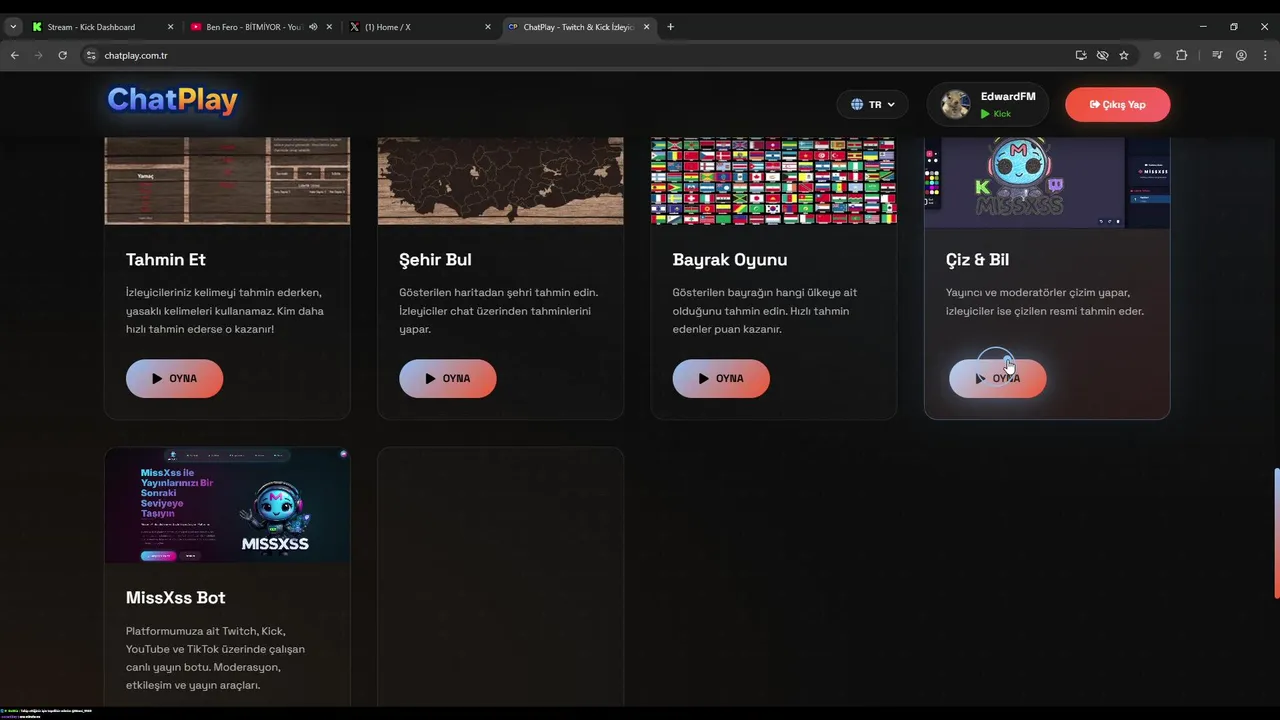Click the page vertical scrollbar thumb
This screenshot has width=1280, height=720.
point(1276,534)
